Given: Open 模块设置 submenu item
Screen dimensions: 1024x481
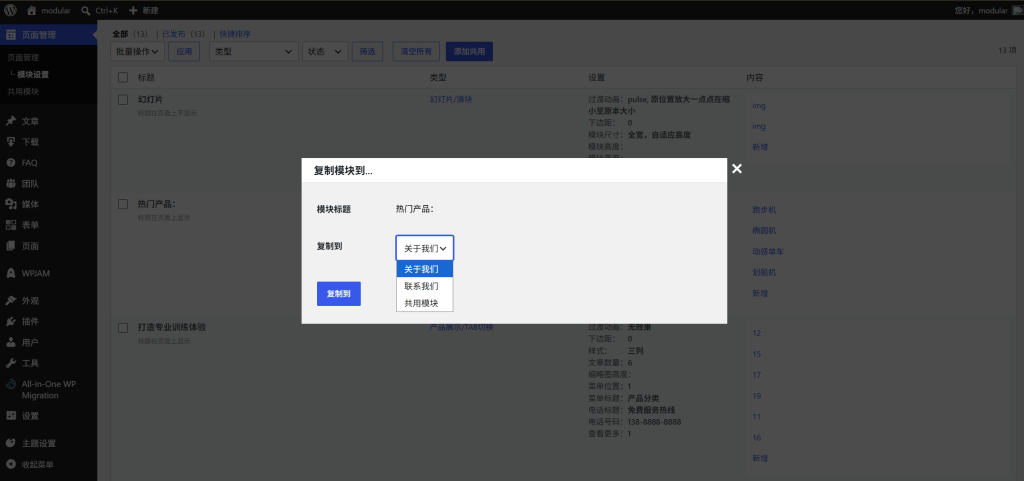Looking at the screenshot, I should [x=33, y=74].
